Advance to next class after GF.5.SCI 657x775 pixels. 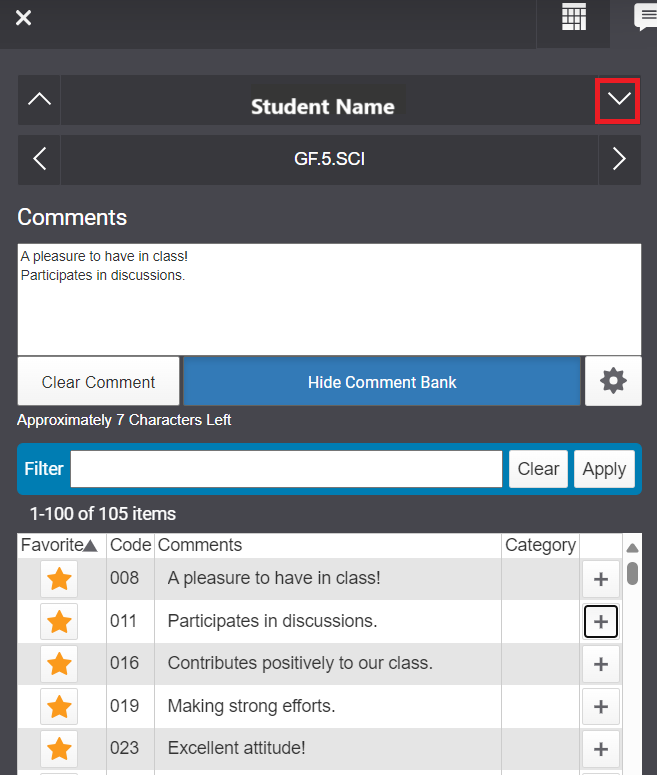pyautogui.click(x=619, y=159)
